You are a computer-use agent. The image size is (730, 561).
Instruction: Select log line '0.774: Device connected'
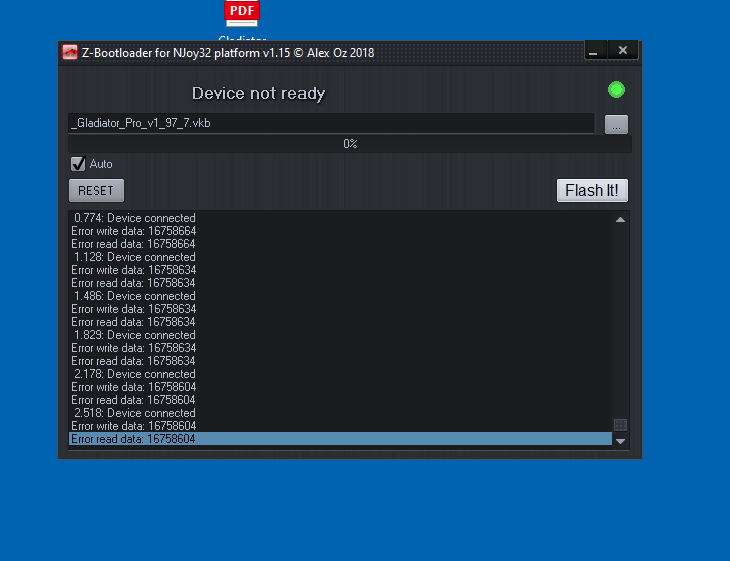[x=340, y=218]
